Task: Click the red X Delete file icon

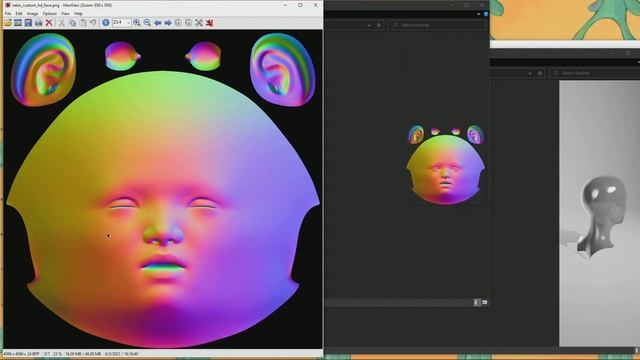Action: (49, 23)
